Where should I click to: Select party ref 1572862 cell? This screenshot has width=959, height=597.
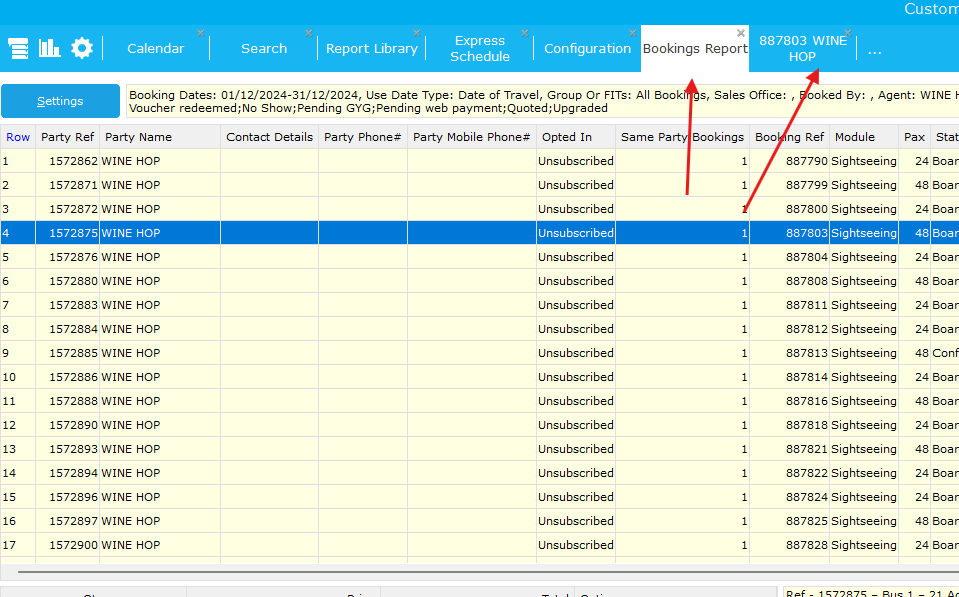[67, 161]
